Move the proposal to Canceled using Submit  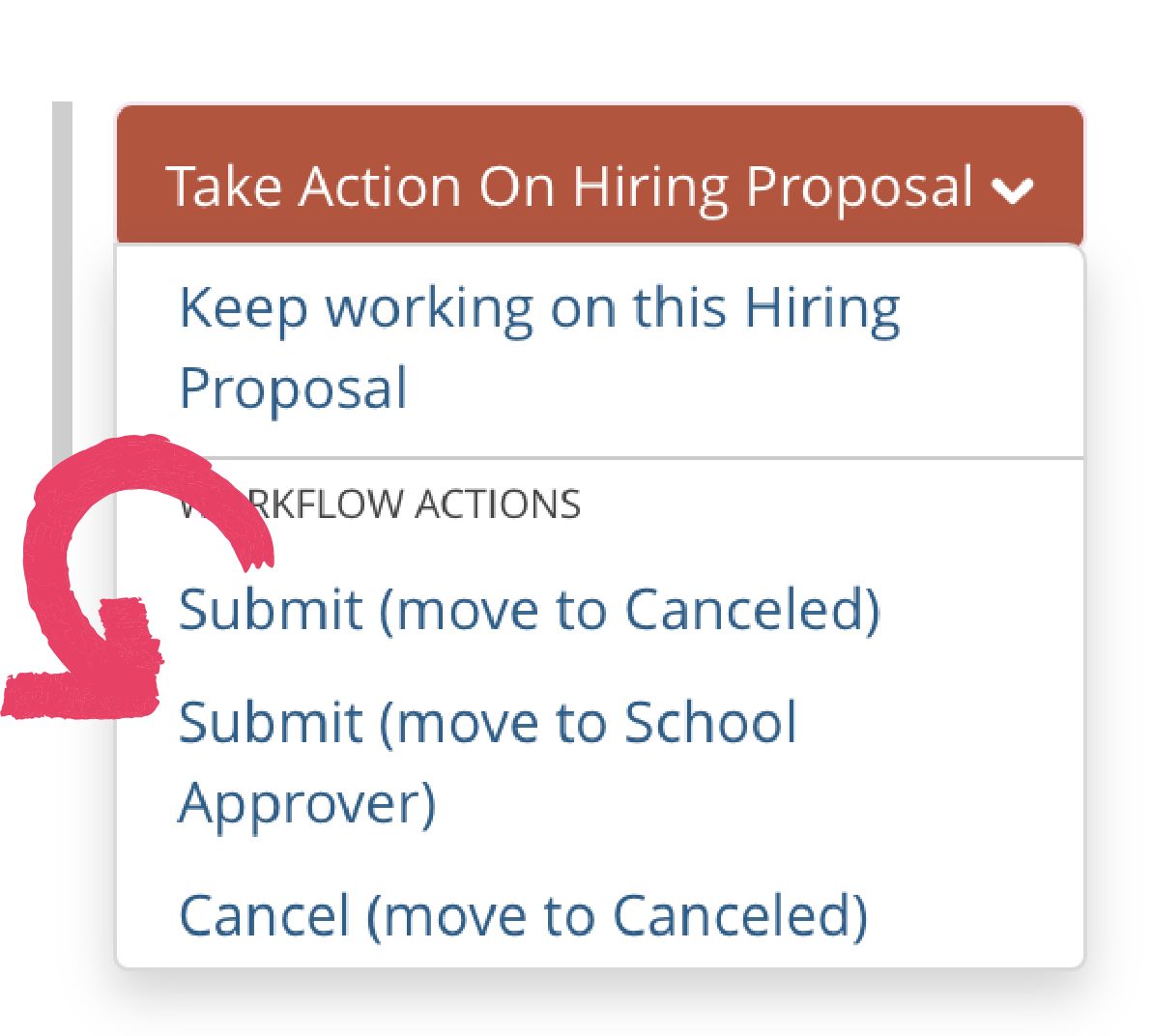[x=530, y=609]
